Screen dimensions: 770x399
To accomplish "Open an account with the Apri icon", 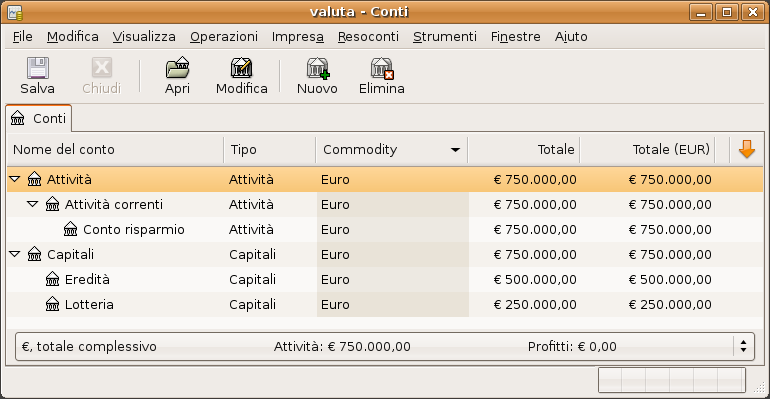I will coord(177,68).
